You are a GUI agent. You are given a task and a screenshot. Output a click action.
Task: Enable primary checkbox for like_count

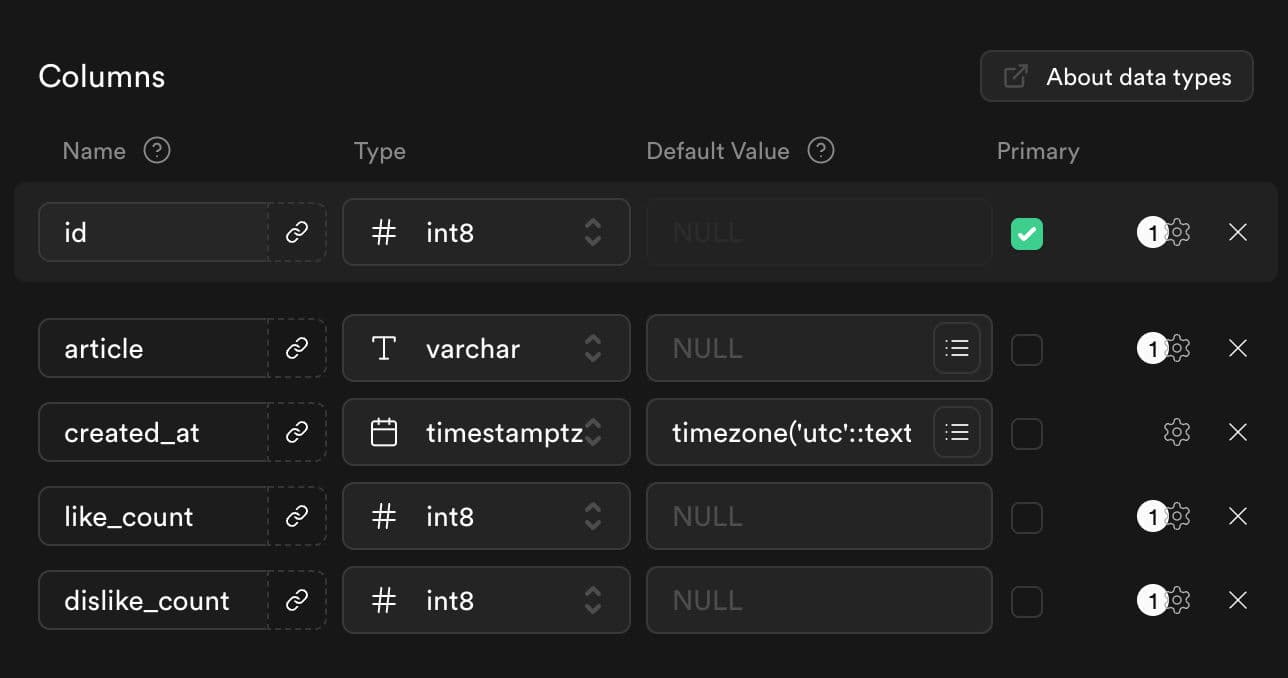[x=1027, y=518]
